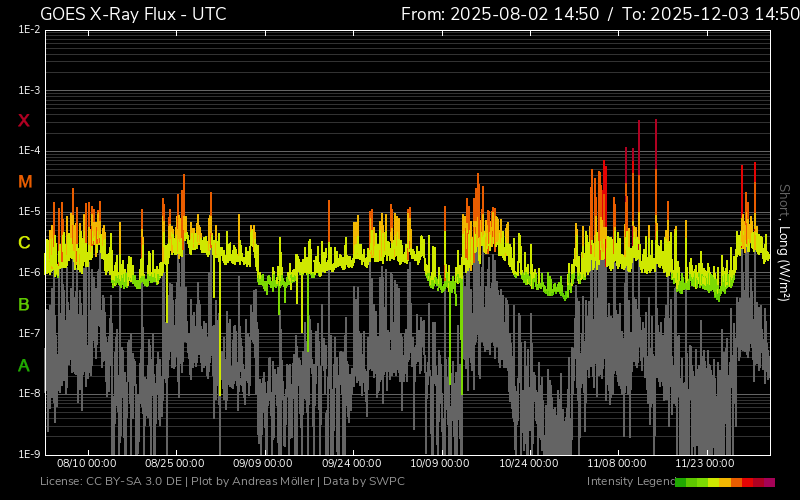The image size is (800, 500).
Task: Click the green B flare class label
Action: pyautogui.click(x=24, y=304)
